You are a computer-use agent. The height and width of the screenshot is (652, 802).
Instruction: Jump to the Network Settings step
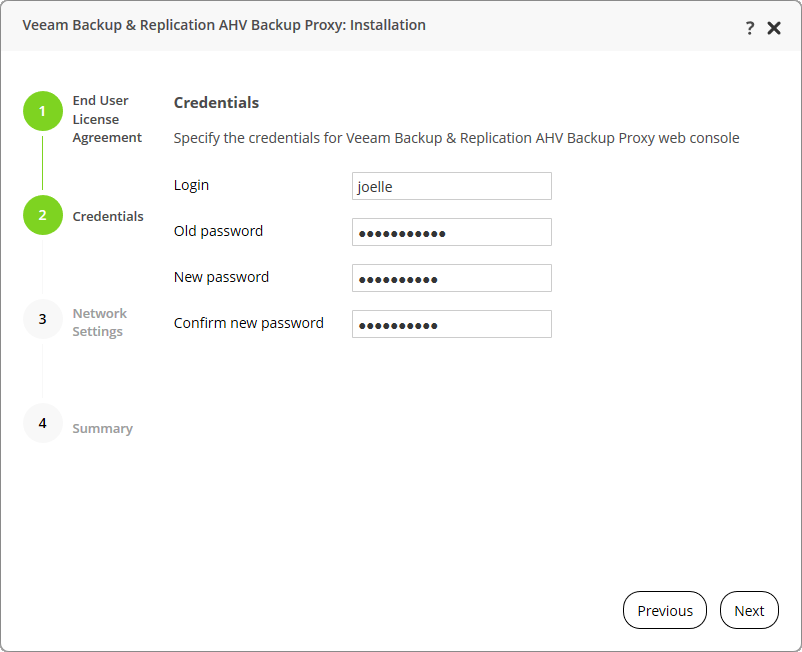[x=99, y=322]
